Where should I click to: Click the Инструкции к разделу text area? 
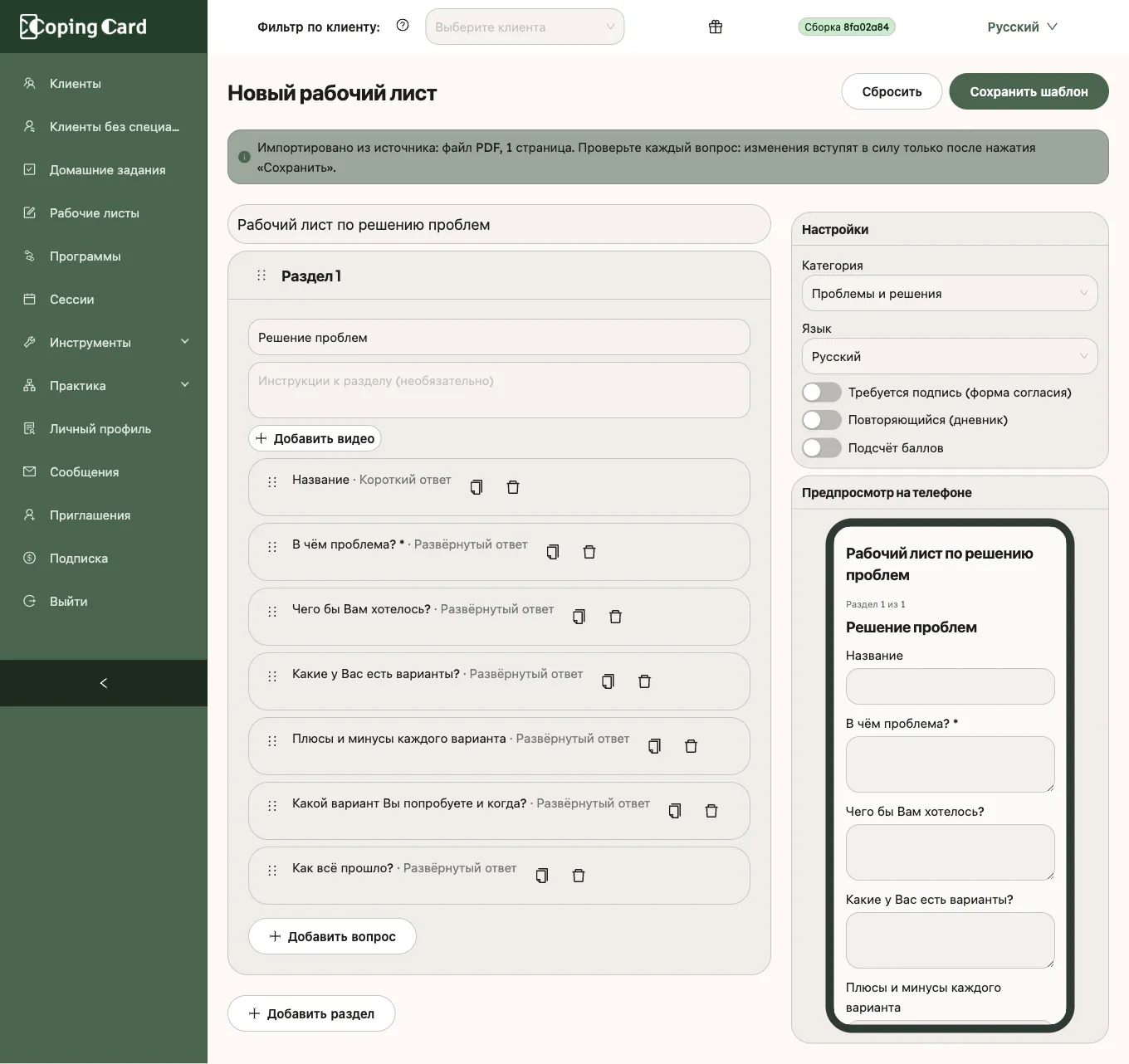[499, 390]
